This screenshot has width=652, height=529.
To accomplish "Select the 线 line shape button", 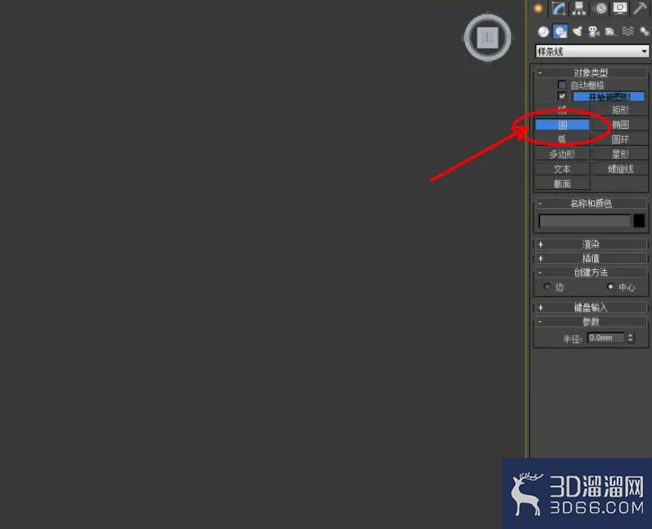I will [562, 110].
